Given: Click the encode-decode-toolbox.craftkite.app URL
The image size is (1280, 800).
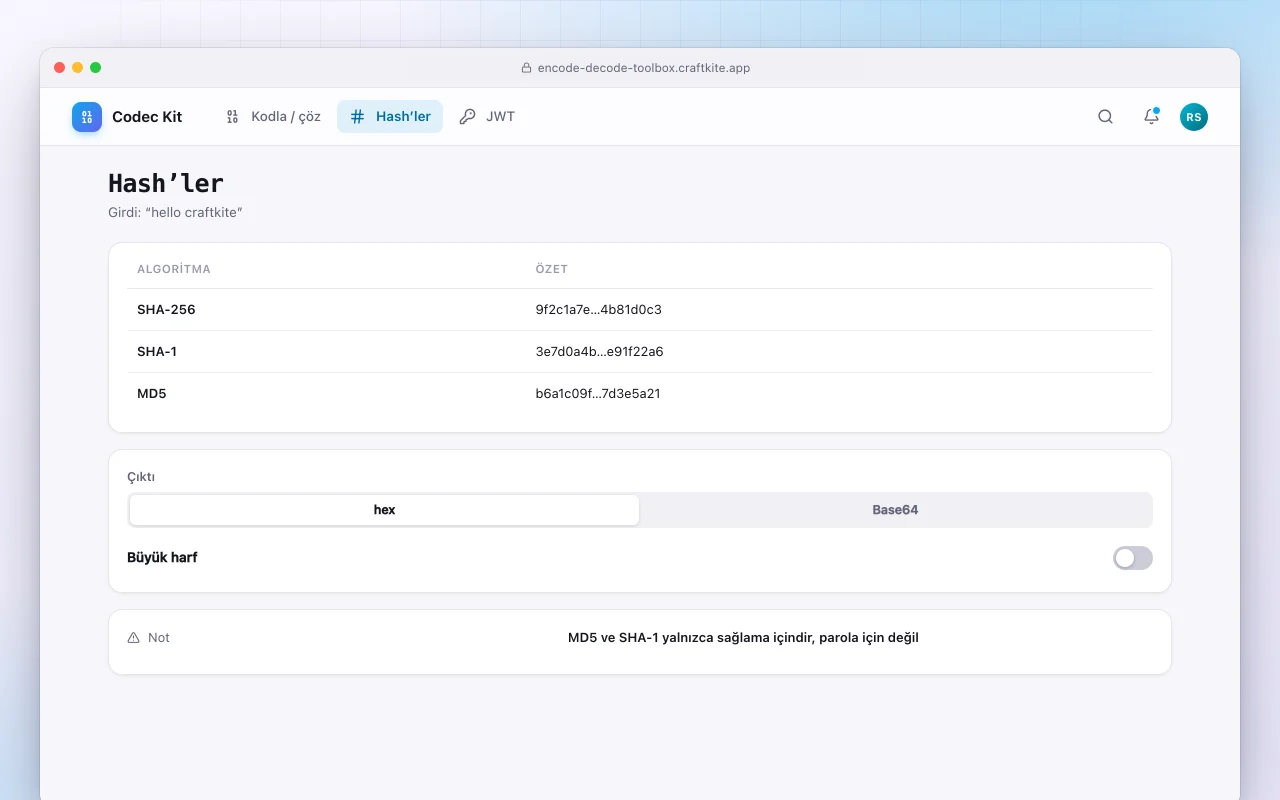Looking at the screenshot, I should [x=644, y=68].
